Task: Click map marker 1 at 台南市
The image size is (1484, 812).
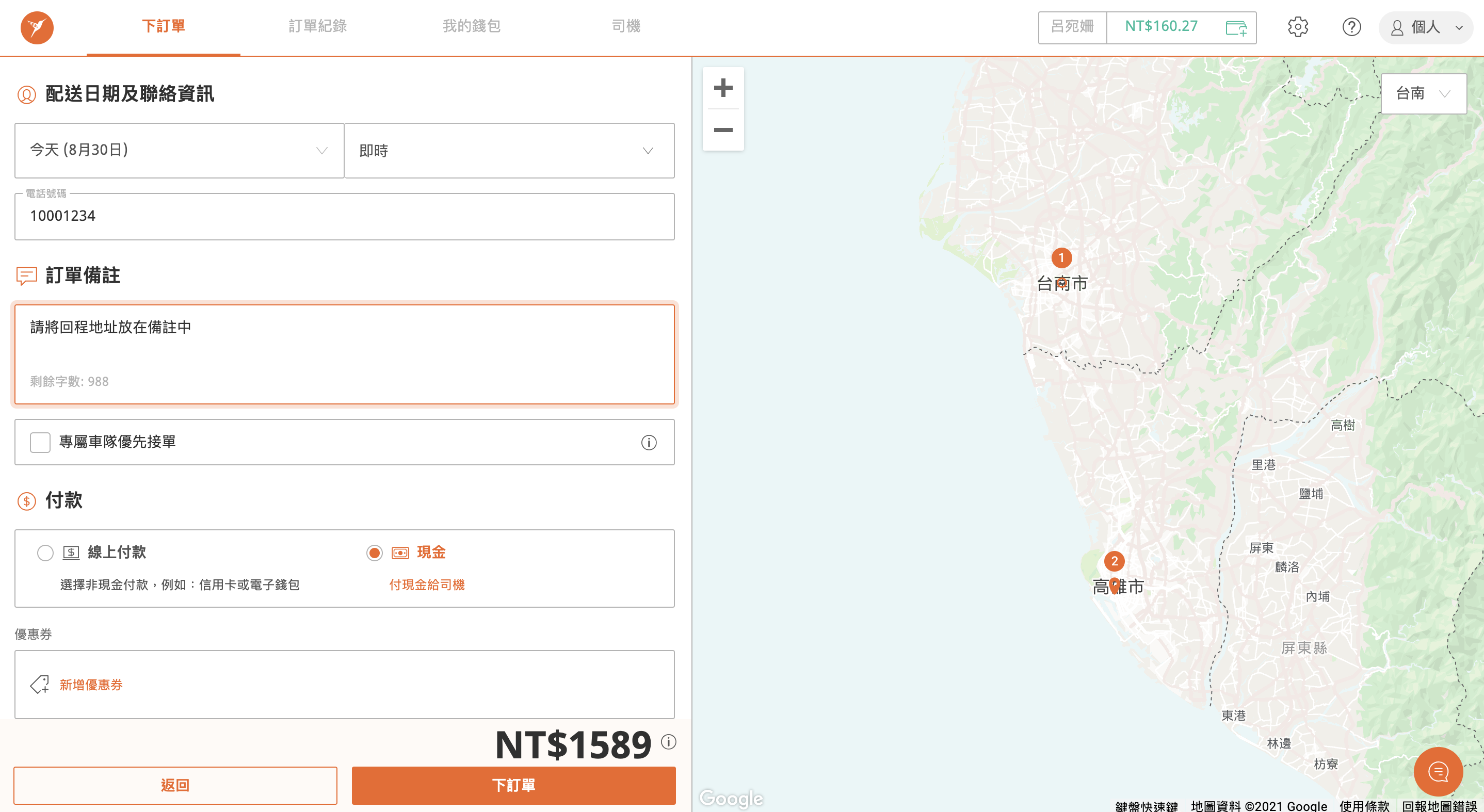Action: pyautogui.click(x=1061, y=257)
